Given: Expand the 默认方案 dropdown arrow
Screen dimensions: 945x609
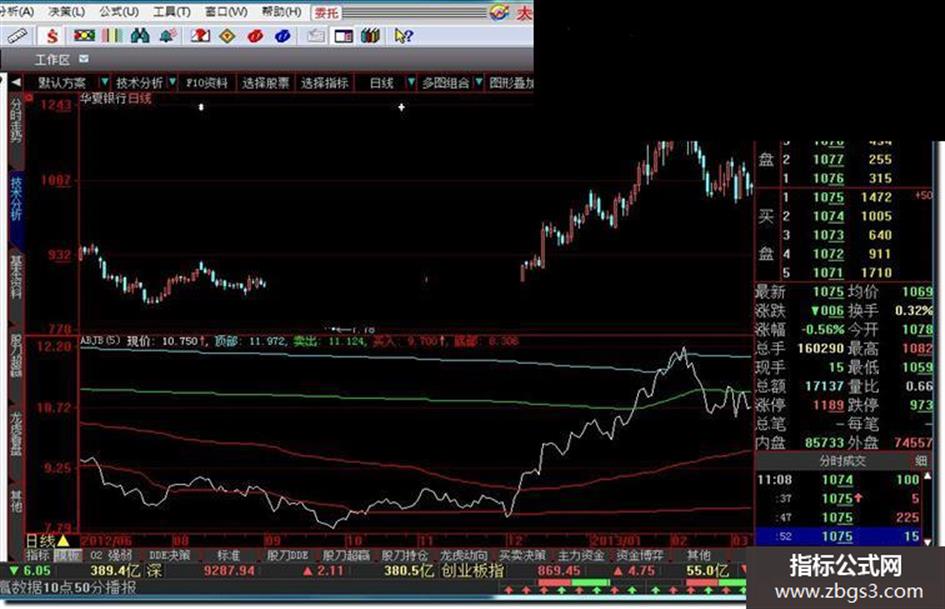Looking at the screenshot, I should click(105, 82).
